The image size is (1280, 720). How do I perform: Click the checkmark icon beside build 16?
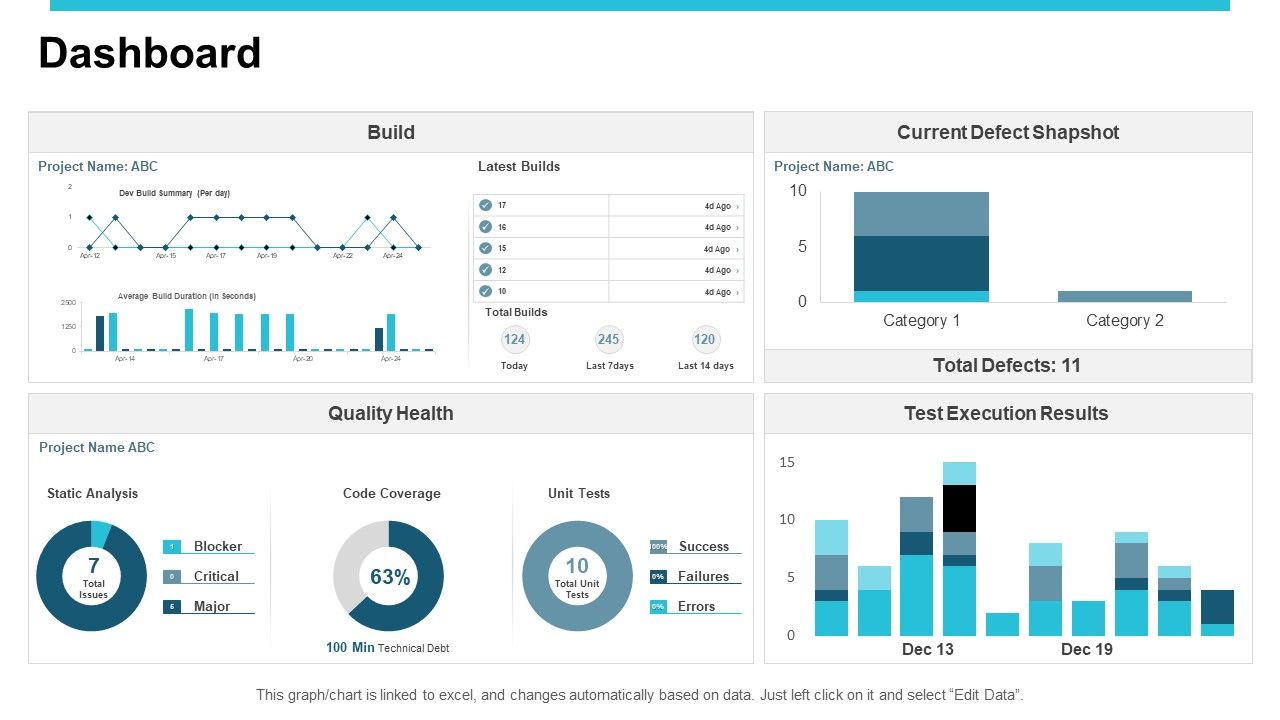point(485,227)
